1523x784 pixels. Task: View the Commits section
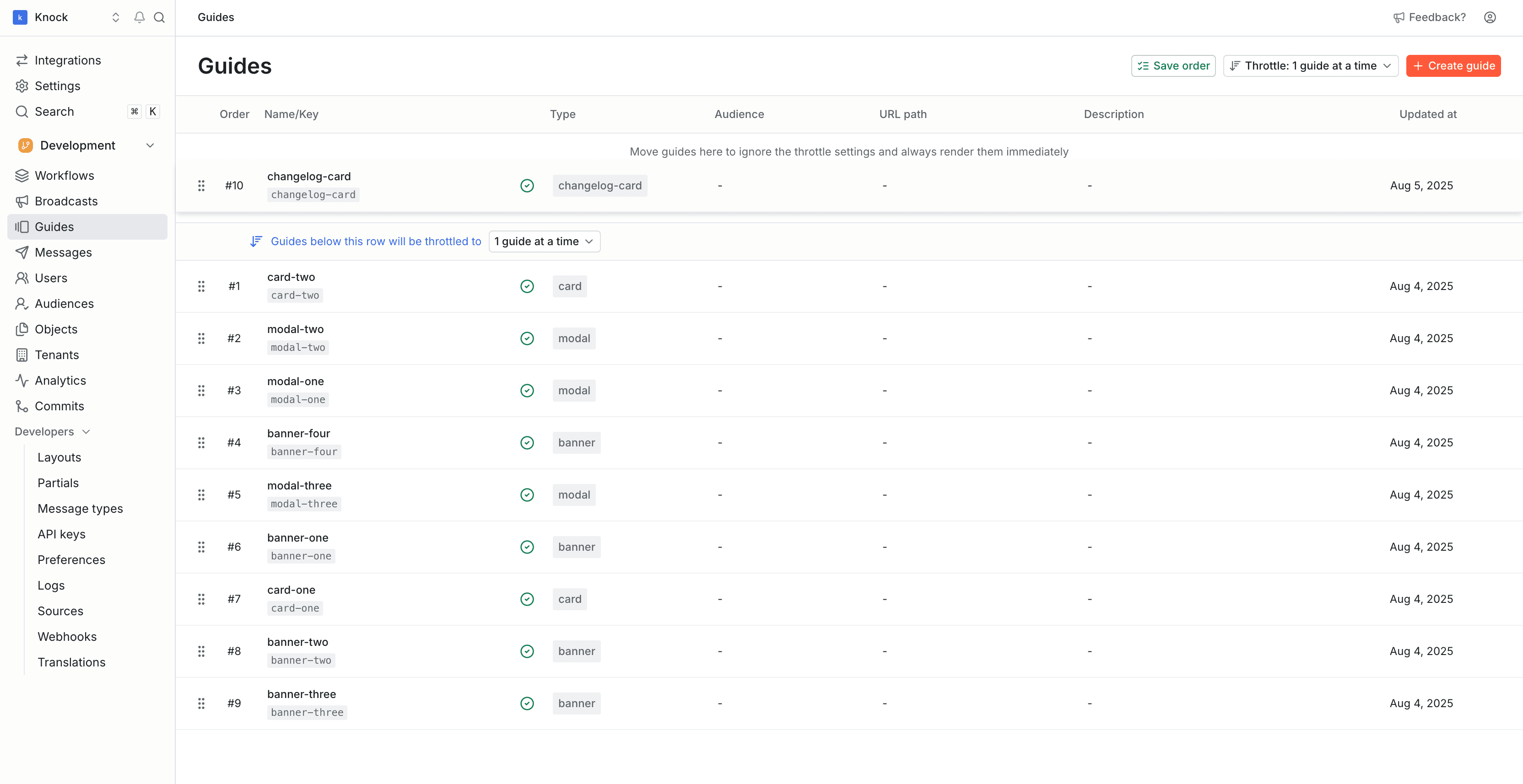59,406
